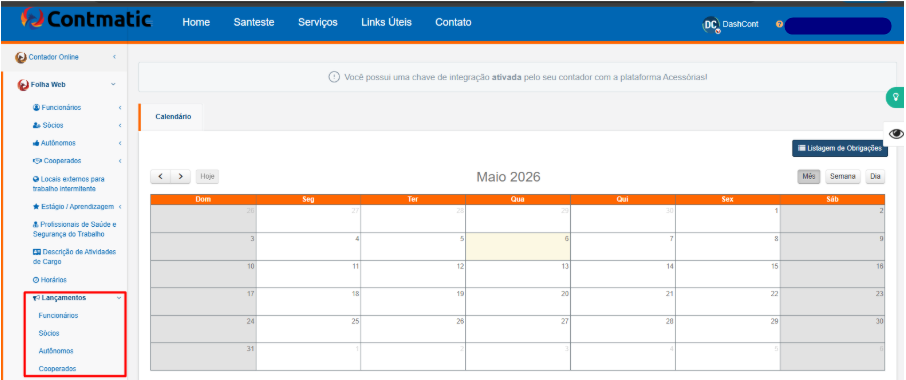The width and height of the screenshot is (906, 380).
Task: Open Locais externos para trabalho intermitente
Action: click(x=69, y=184)
